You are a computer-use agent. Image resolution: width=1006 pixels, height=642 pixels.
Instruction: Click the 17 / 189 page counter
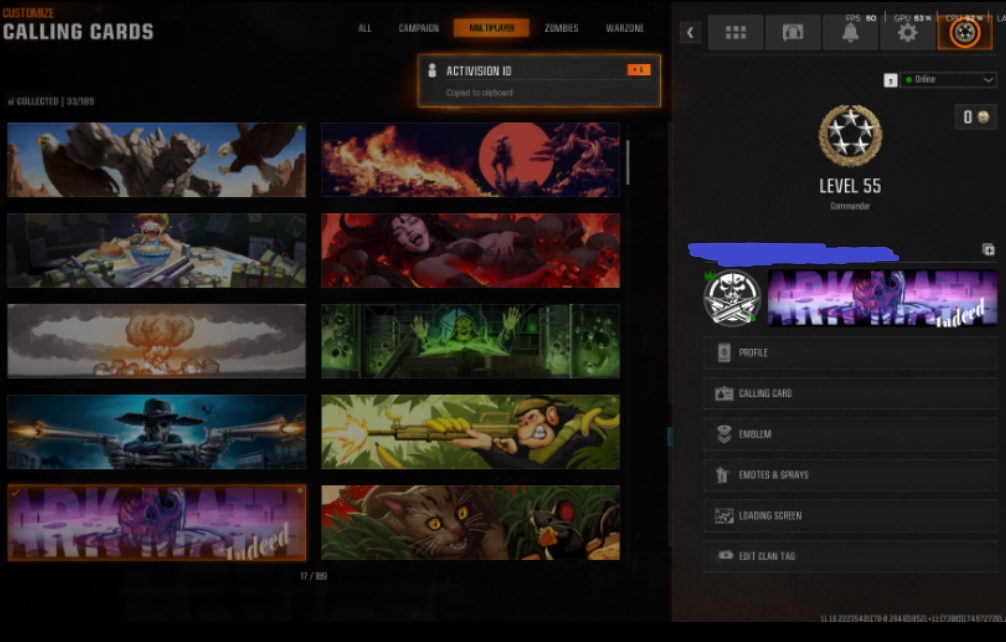tap(314, 576)
